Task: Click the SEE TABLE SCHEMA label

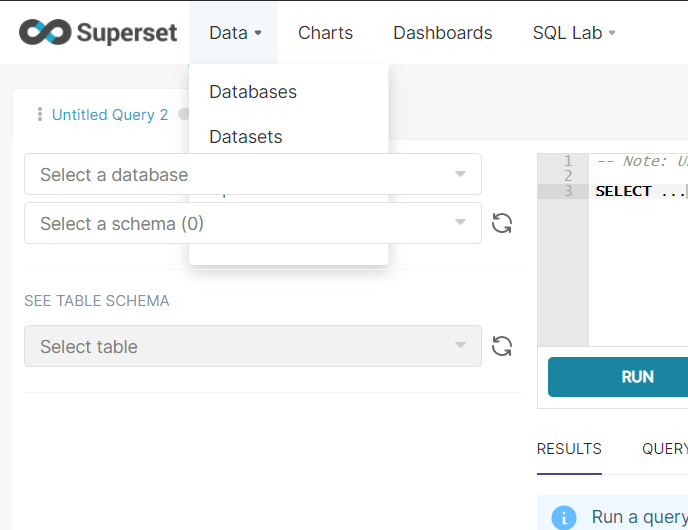Action: point(97,301)
